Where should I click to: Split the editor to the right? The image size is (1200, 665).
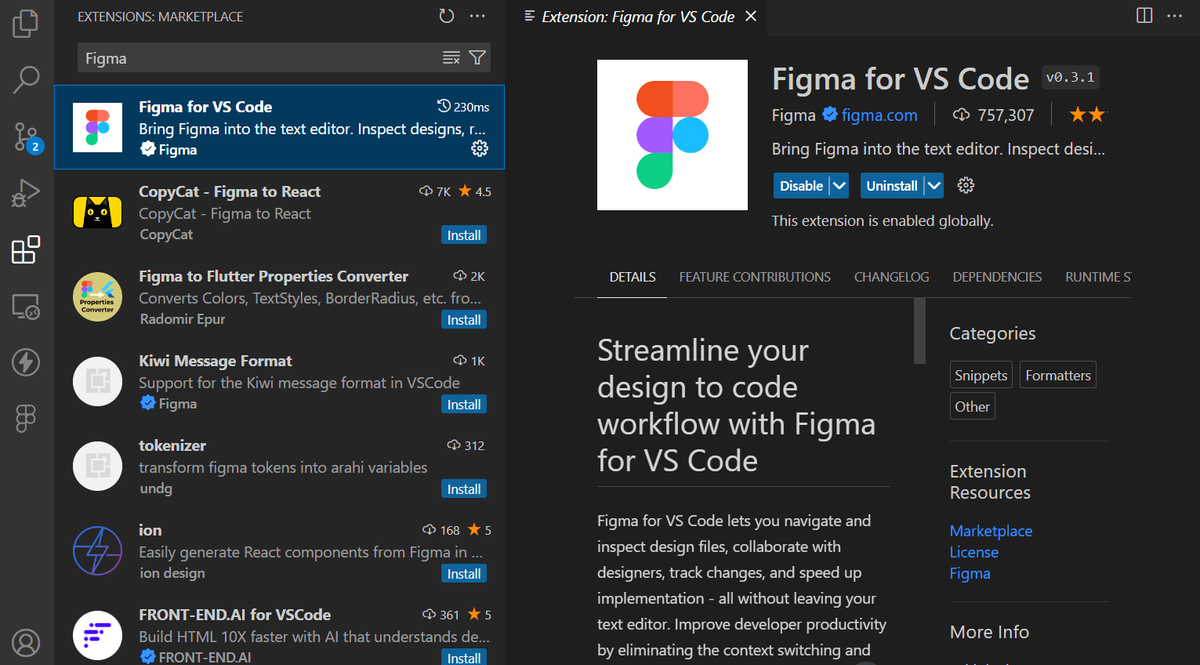click(1145, 16)
